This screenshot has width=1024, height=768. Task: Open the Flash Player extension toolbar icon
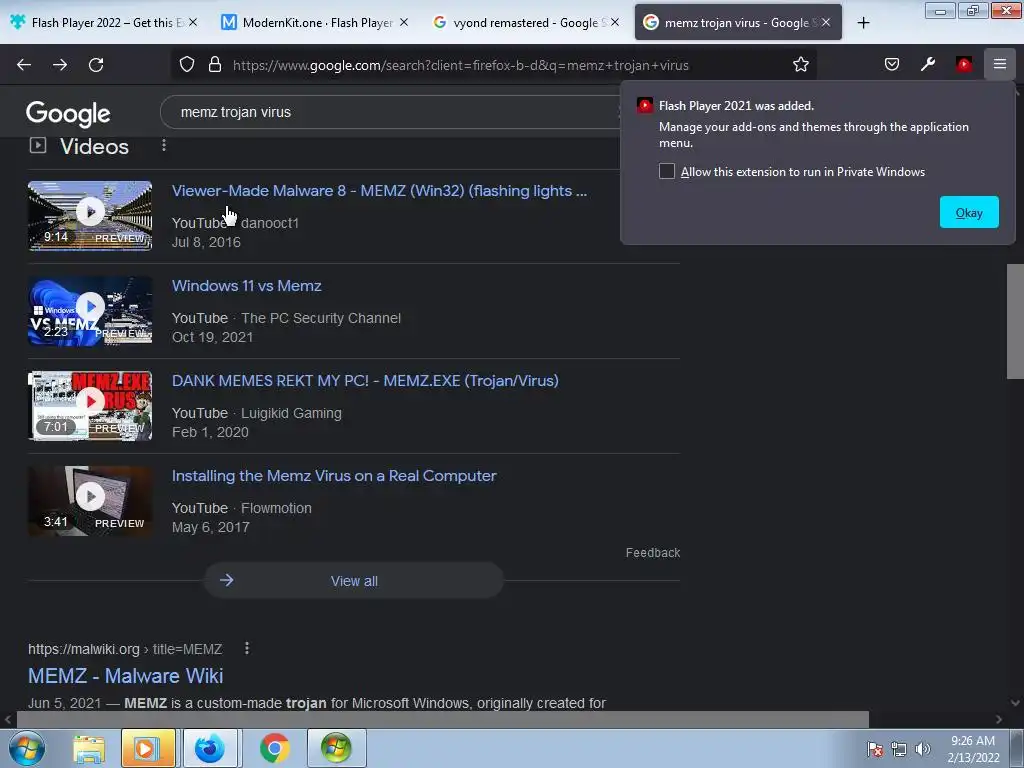[964, 65]
